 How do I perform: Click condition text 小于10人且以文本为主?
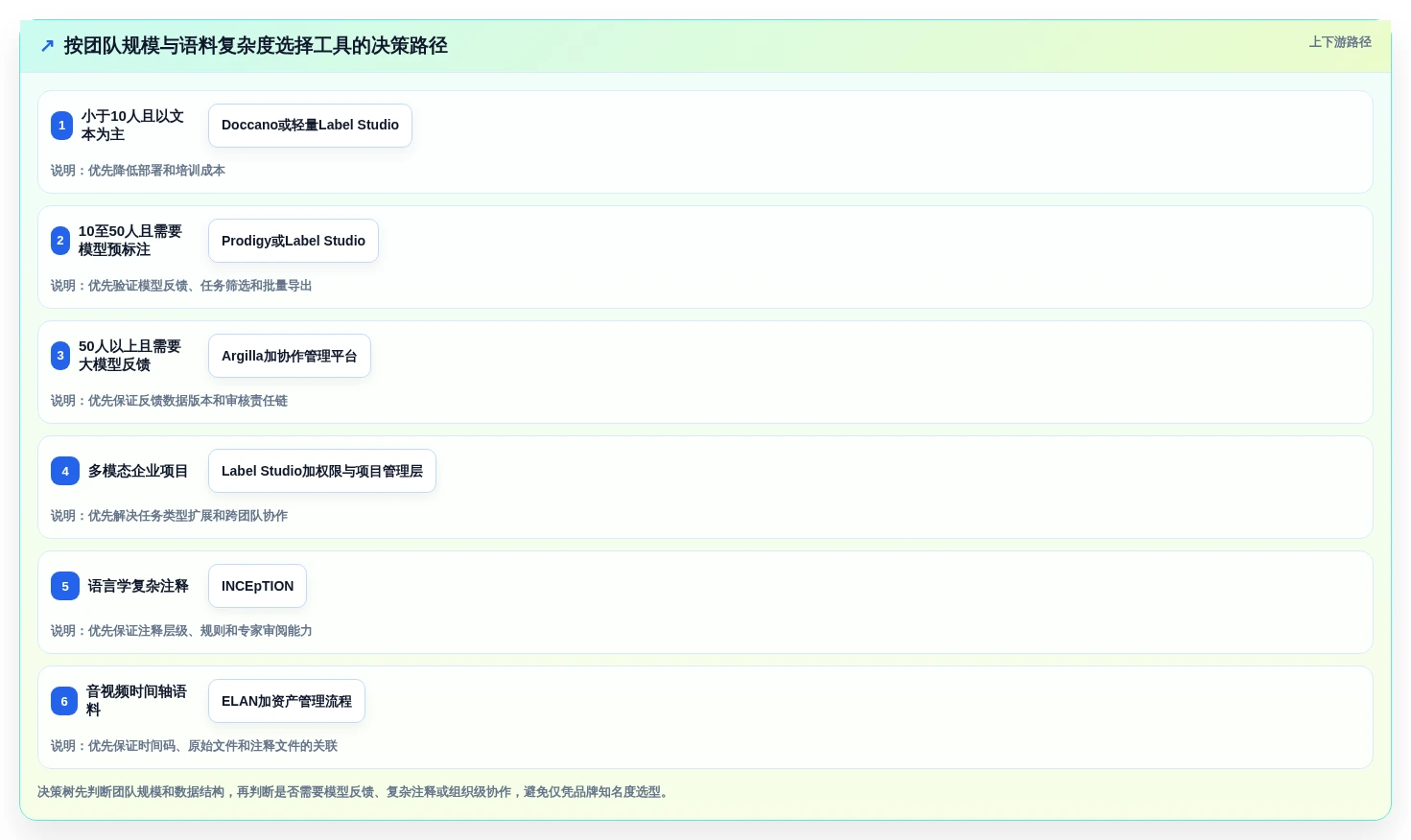point(132,126)
